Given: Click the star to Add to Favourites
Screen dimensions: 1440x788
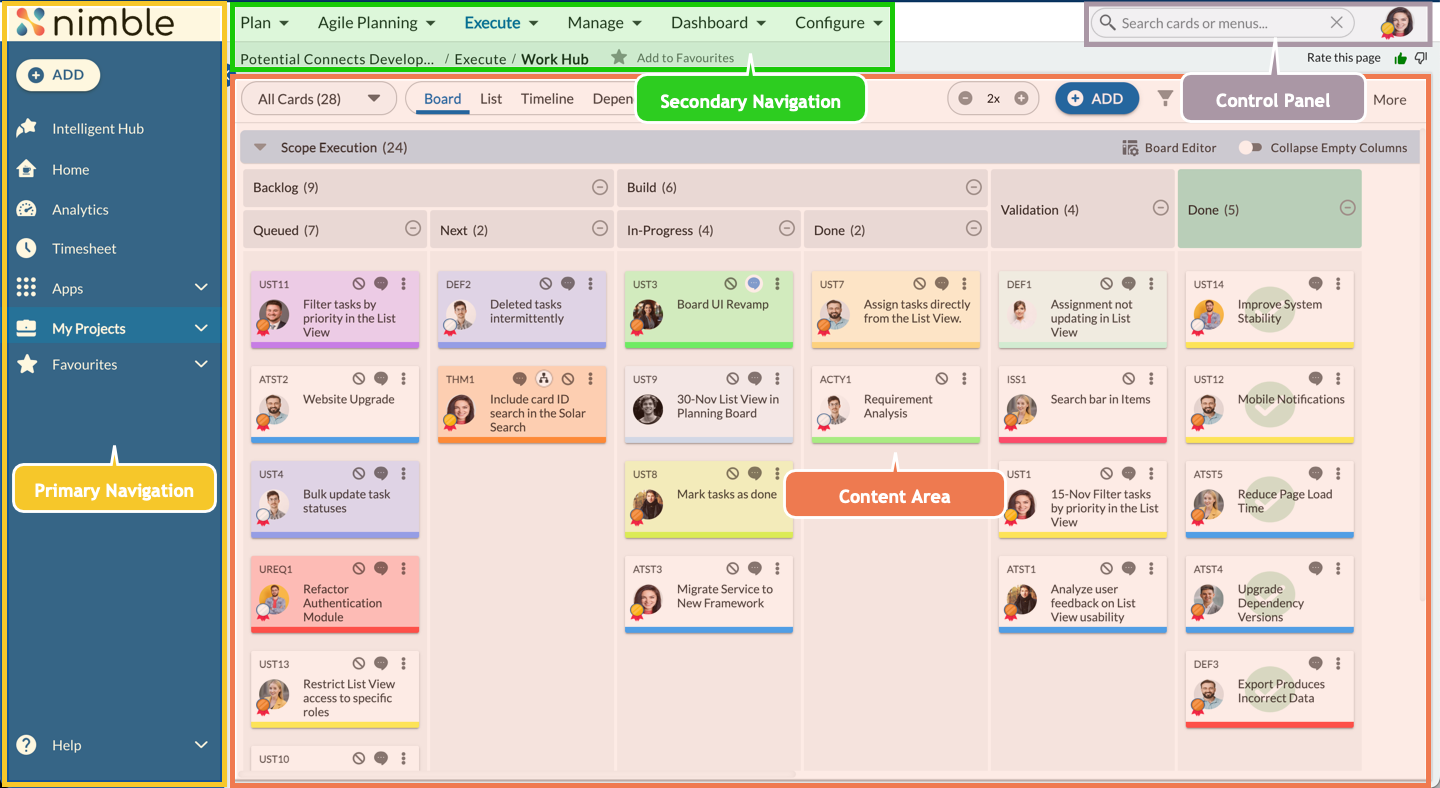Looking at the screenshot, I should [x=619, y=58].
